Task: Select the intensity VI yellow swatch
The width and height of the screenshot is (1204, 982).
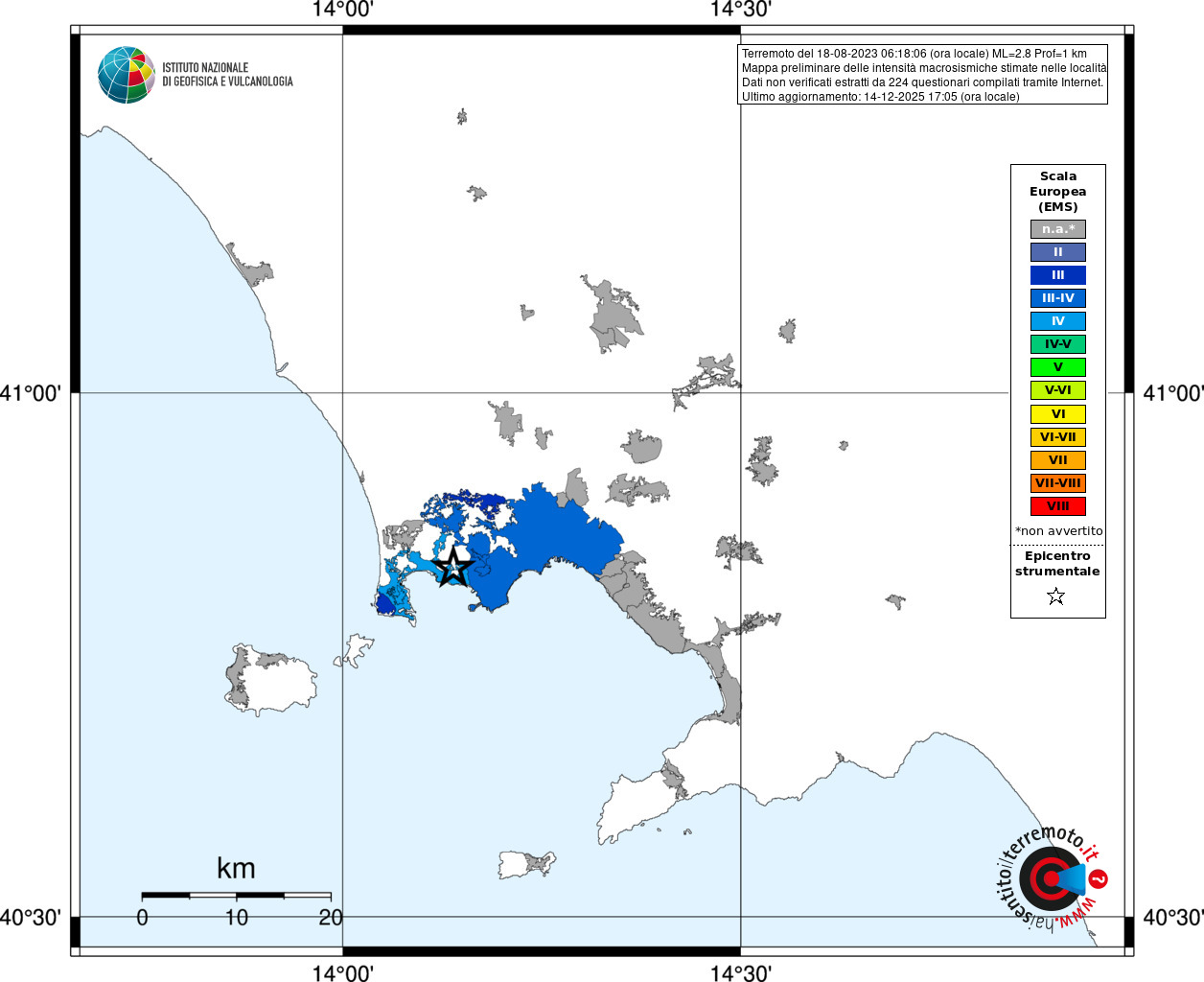Action: pos(1058,414)
